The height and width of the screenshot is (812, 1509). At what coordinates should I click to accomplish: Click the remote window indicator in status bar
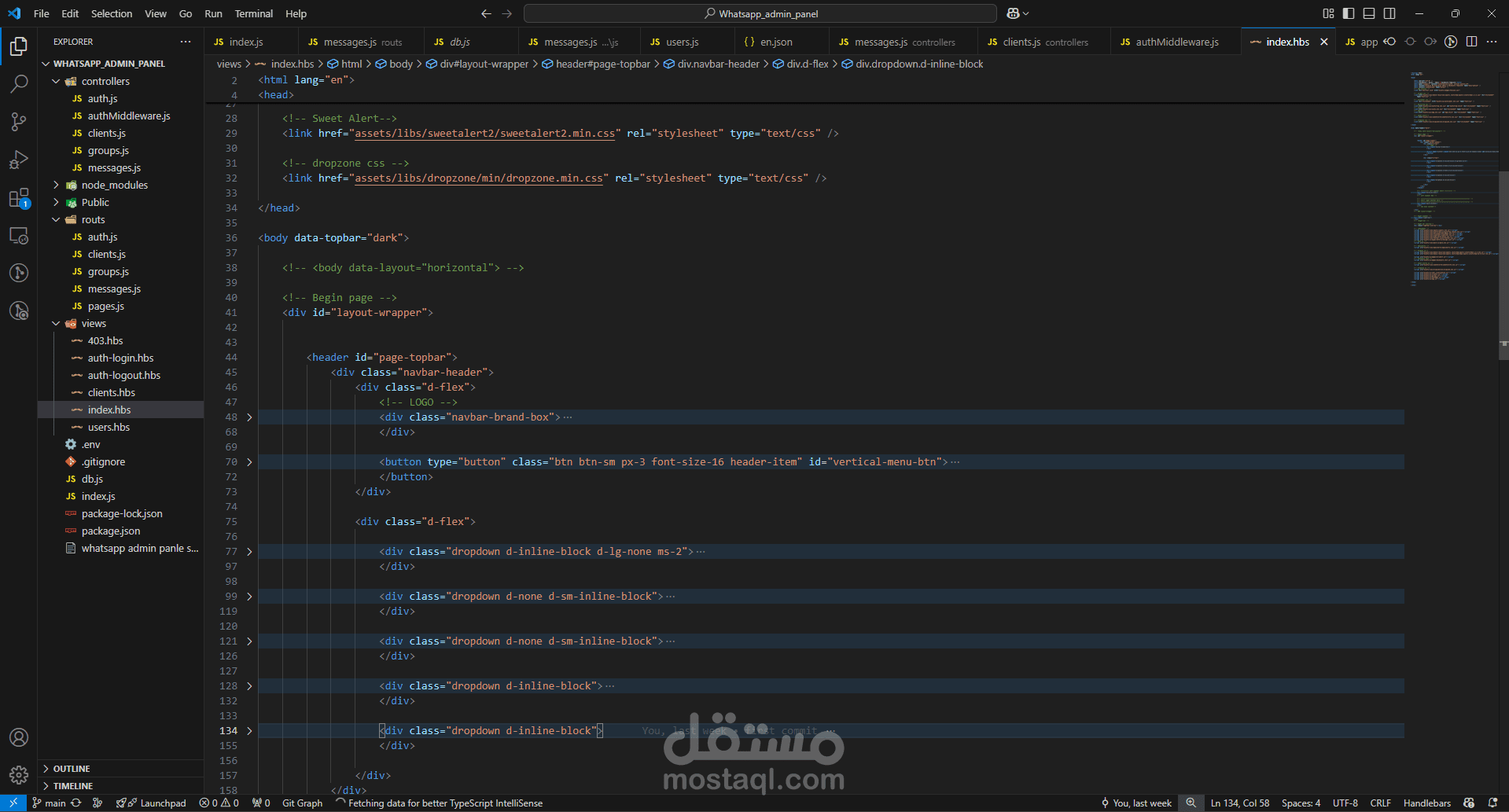13,803
